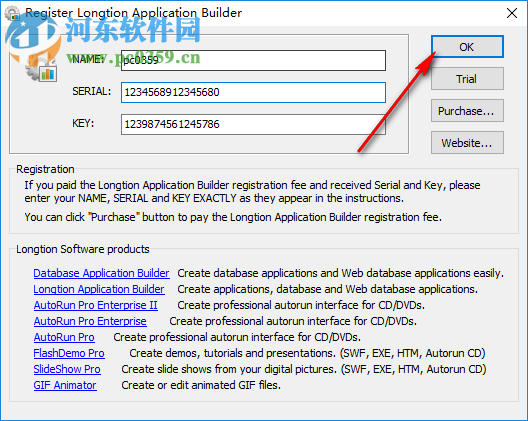The width and height of the screenshot is (528, 421).
Task: Click the "Registration" group label
Action: (45, 169)
